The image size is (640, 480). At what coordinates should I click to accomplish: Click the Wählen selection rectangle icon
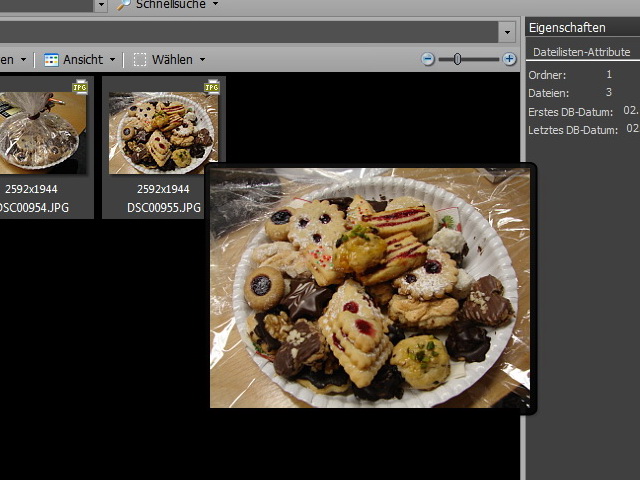(140, 60)
